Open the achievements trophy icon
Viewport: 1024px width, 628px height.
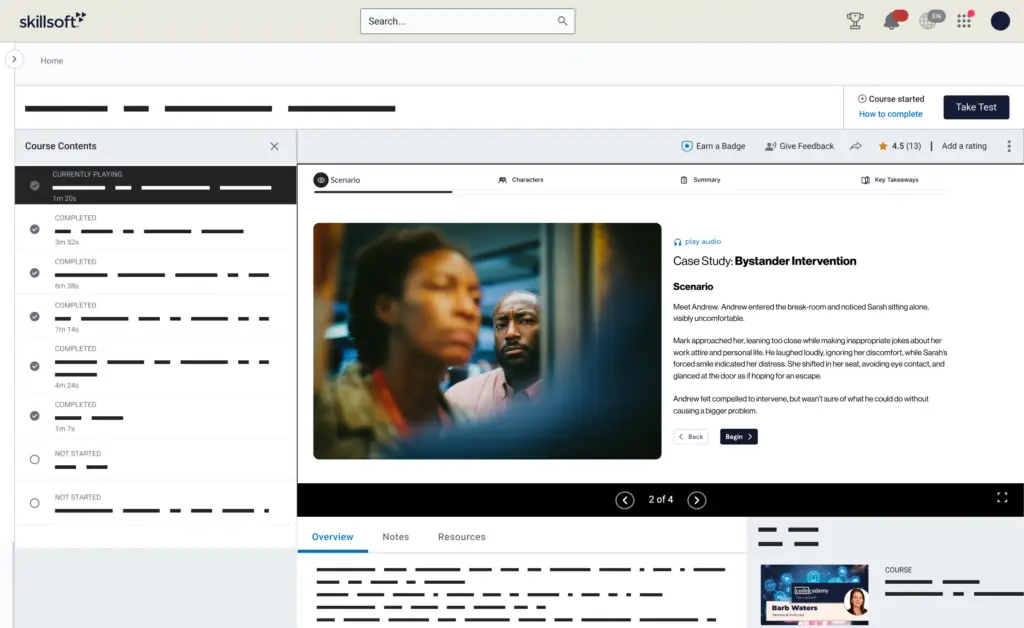tap(855, 21)
